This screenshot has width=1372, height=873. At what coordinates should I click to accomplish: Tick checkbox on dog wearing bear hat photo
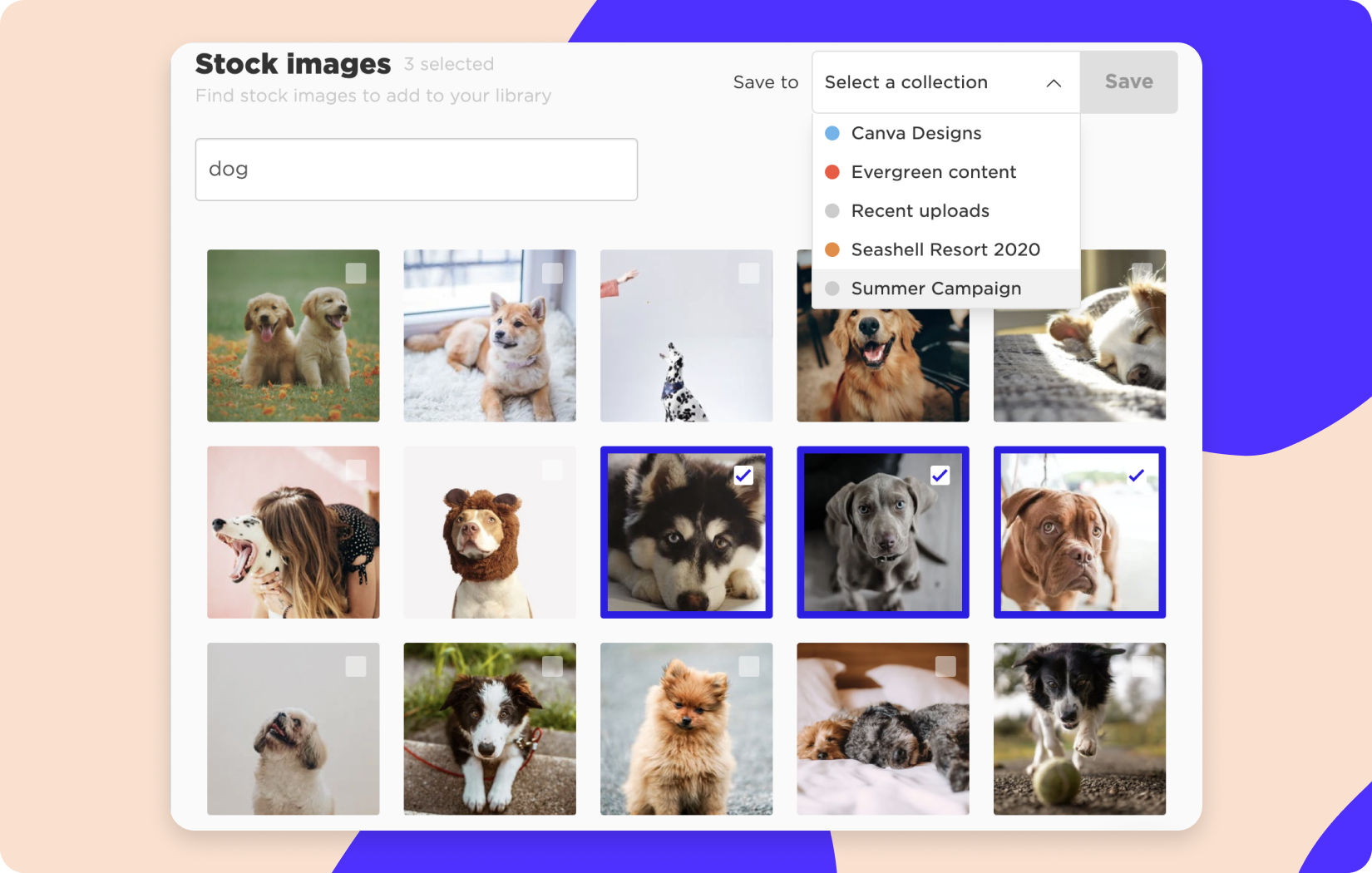coord(552,470)
